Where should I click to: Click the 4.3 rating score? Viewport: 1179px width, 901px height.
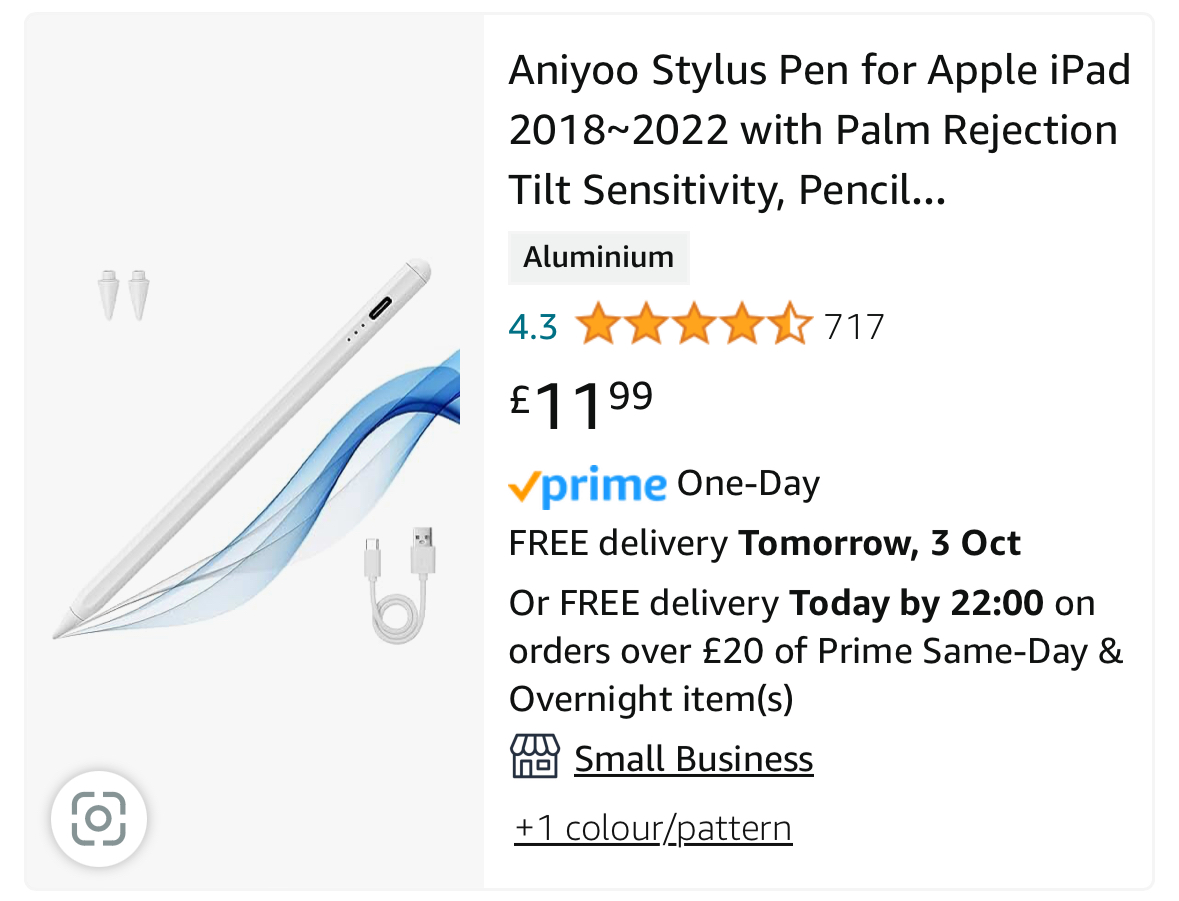coord(533,327)
